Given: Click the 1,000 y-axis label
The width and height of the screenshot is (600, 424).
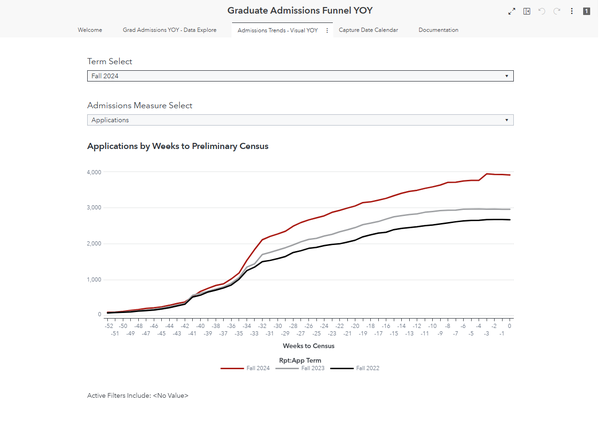Looking at the screenshot, I should 94,280.
